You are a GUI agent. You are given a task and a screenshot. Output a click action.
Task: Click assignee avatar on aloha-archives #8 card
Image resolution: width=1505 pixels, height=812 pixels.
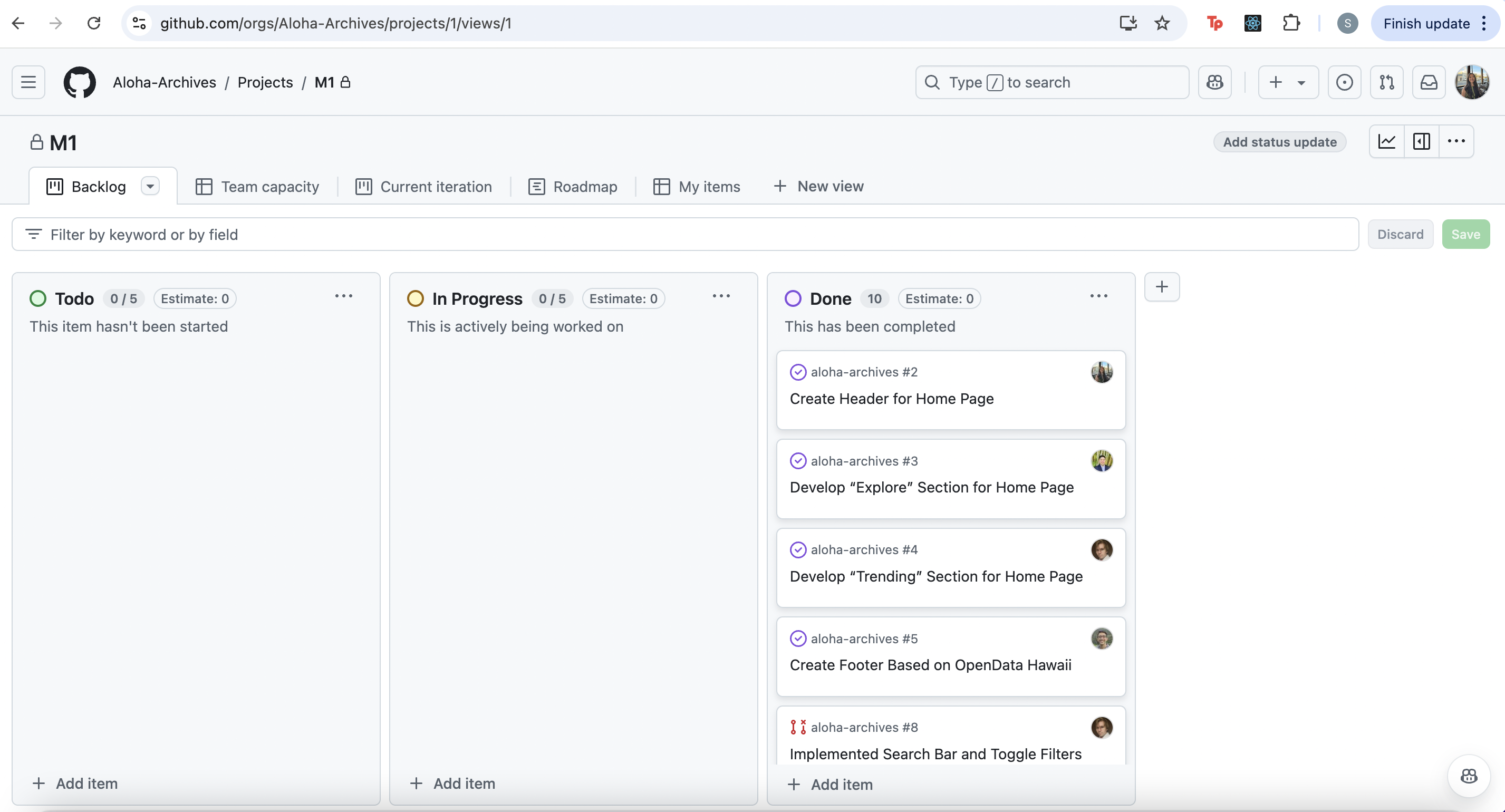click(1101, 727)
